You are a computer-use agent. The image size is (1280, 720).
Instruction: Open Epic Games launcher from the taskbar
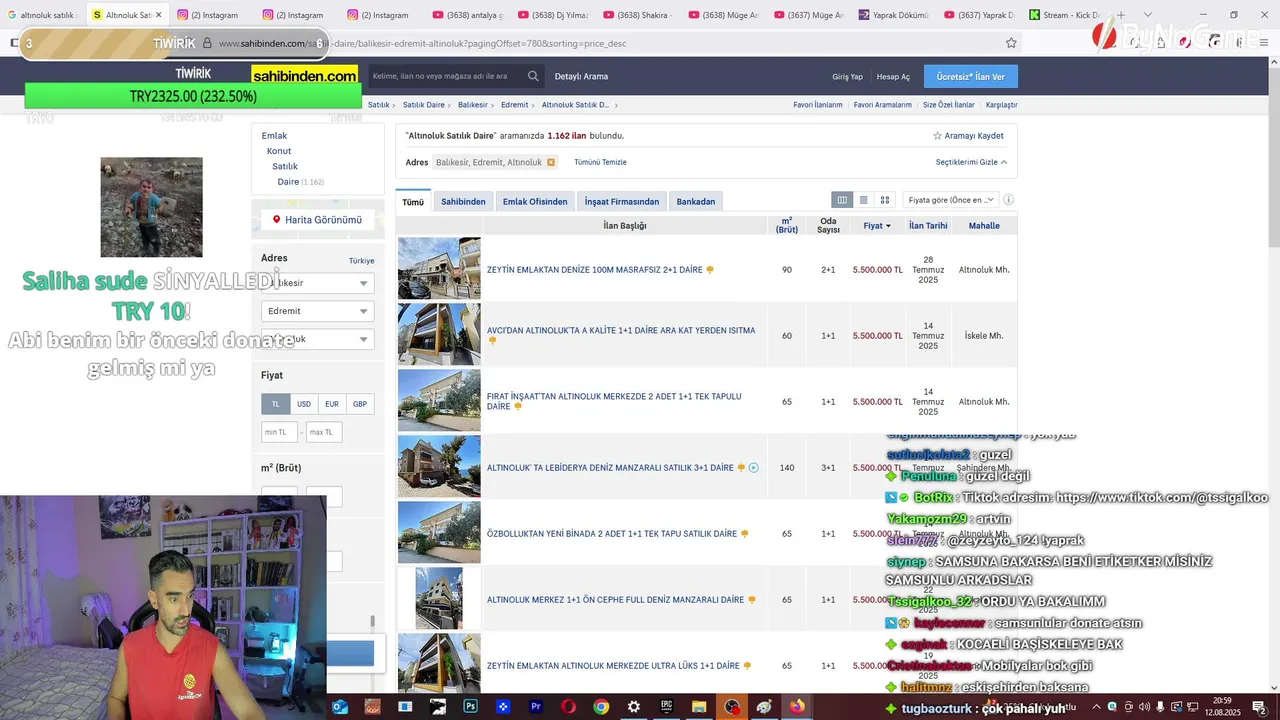click(x=666, y=707)
